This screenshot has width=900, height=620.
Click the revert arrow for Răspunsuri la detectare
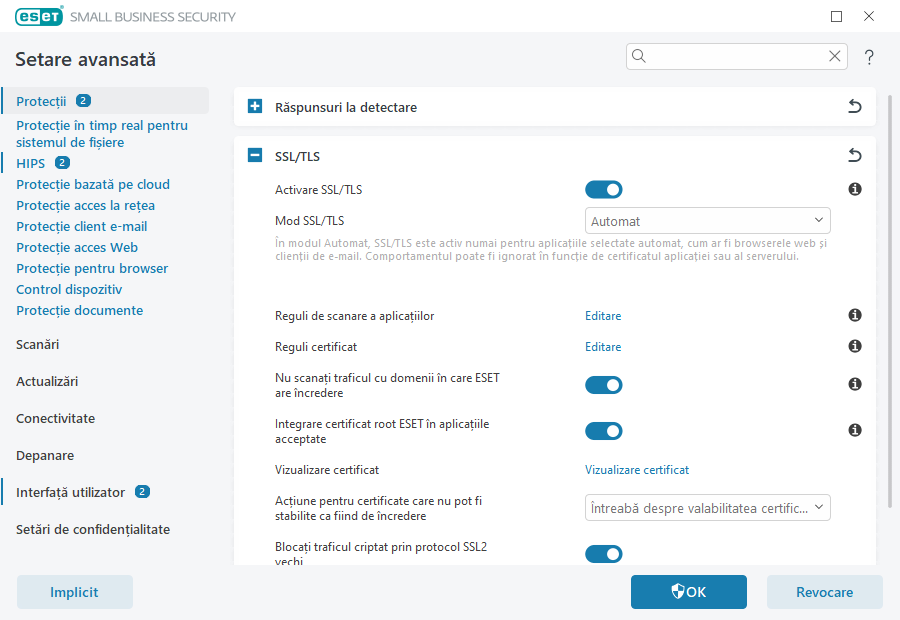(x=854, y=106)
